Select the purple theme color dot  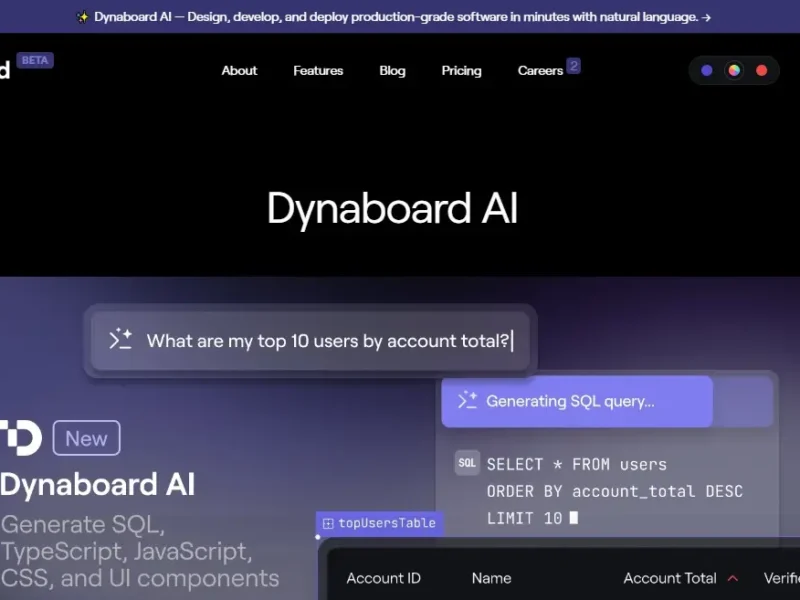707,70
